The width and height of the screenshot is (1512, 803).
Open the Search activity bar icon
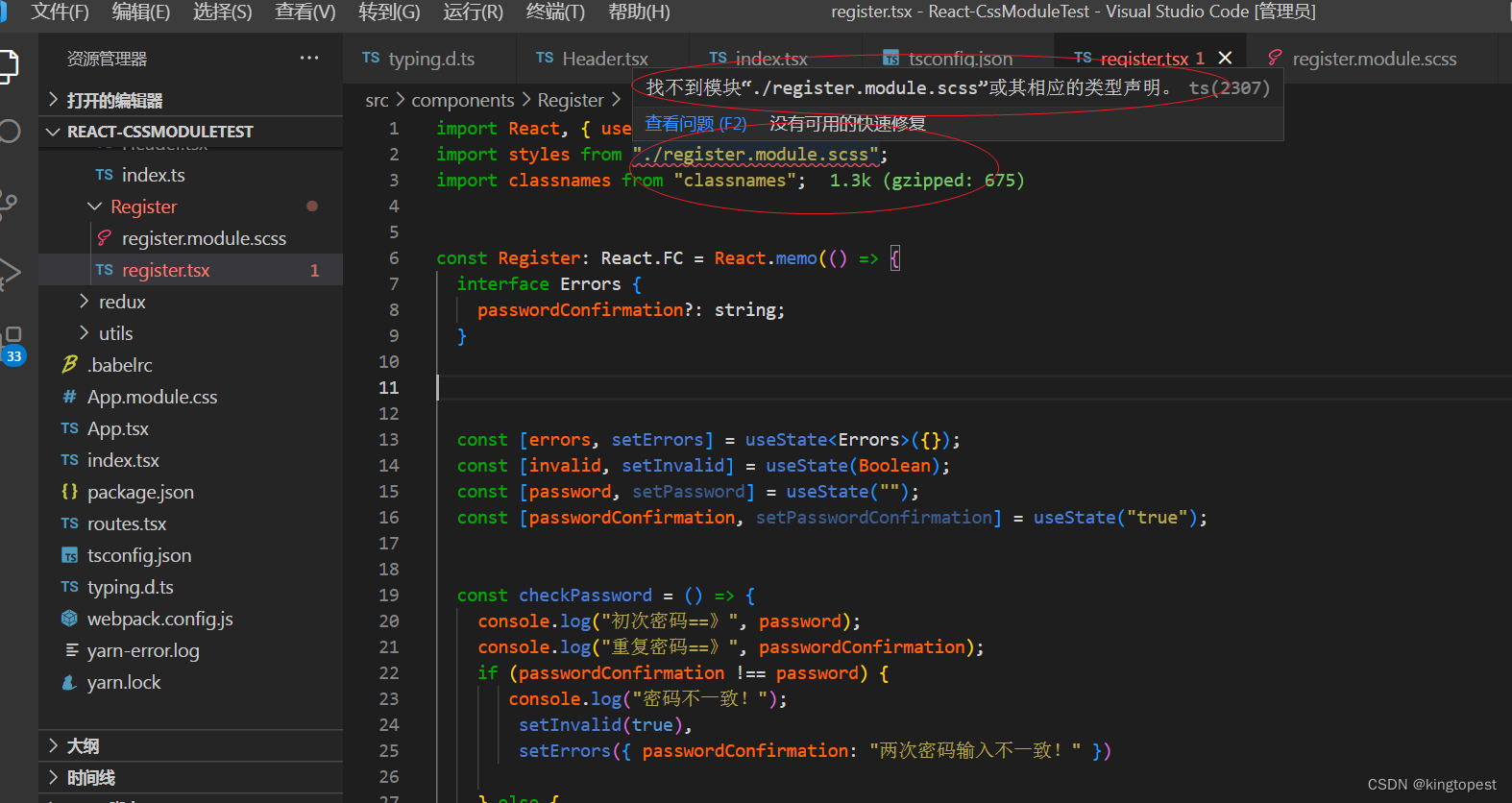click(x=8, y=132)
